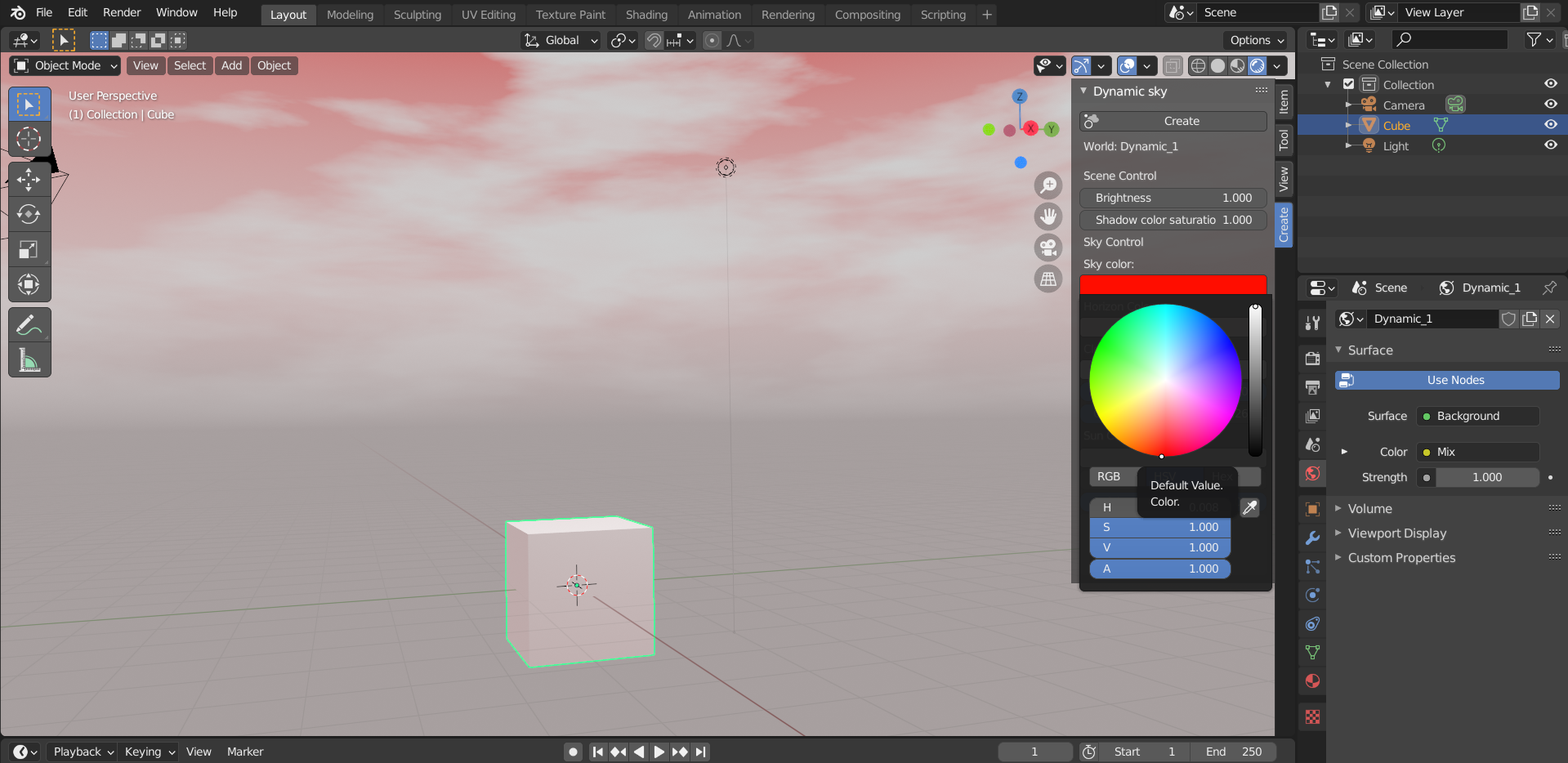Click the pan view hand icon

[x=1048, y=216]
